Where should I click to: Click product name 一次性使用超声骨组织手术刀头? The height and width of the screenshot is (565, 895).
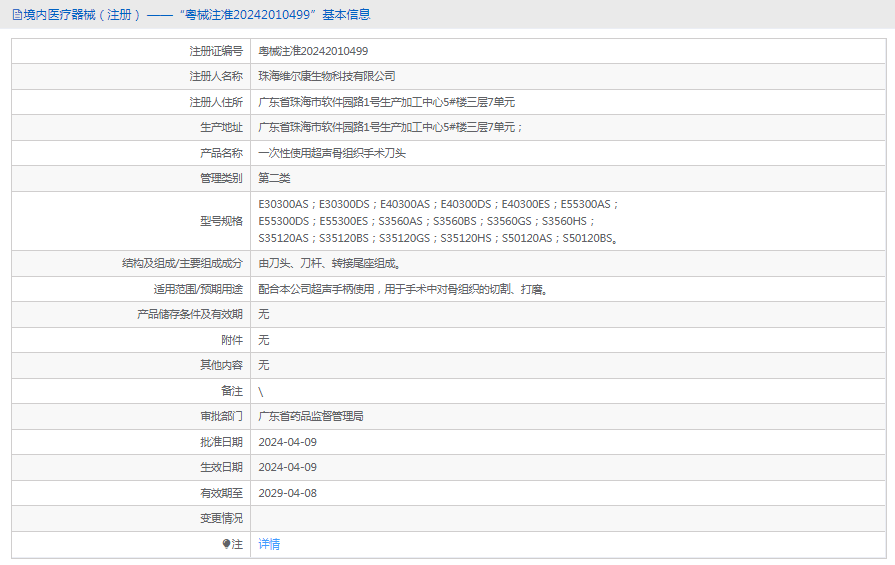click(x=332, y=153)
